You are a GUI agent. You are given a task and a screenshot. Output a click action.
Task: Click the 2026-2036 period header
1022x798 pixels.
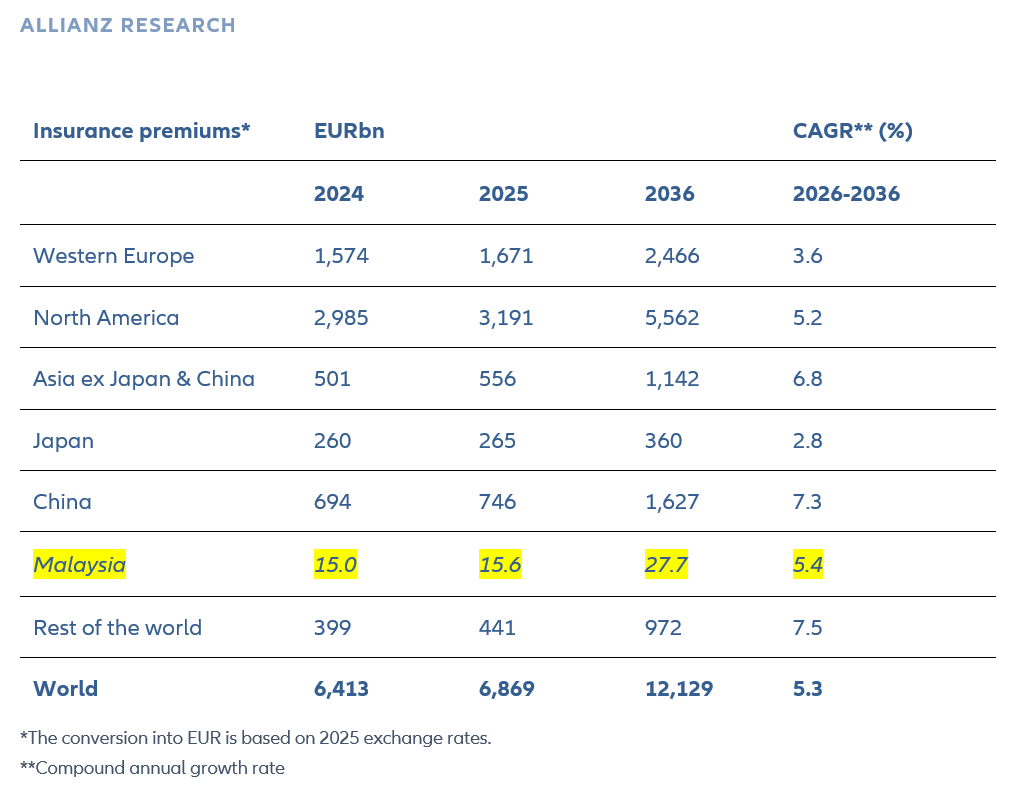pyautogui.click(x=846, y=194)
